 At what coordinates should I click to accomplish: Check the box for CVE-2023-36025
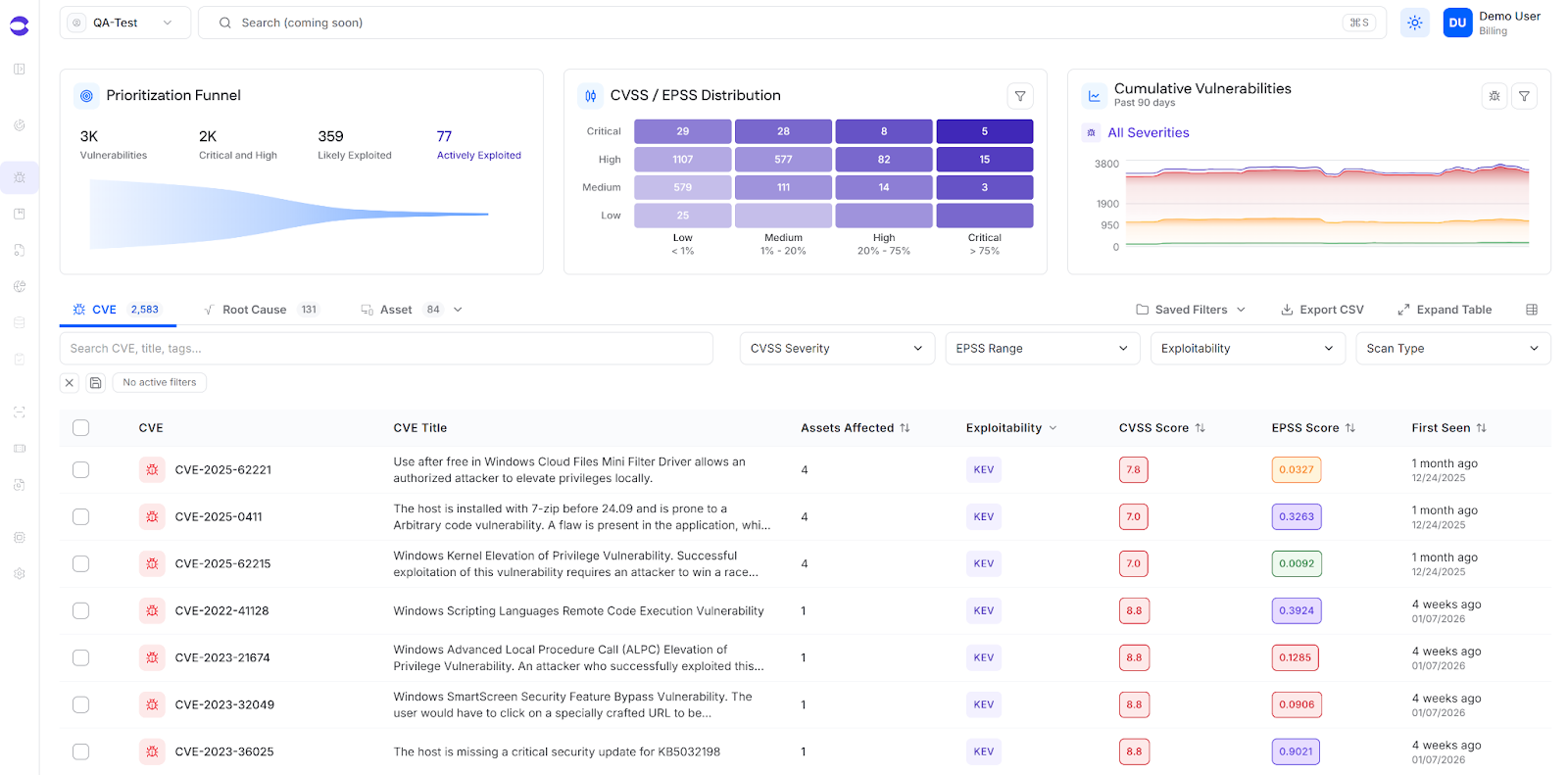(x=81, y=752)
